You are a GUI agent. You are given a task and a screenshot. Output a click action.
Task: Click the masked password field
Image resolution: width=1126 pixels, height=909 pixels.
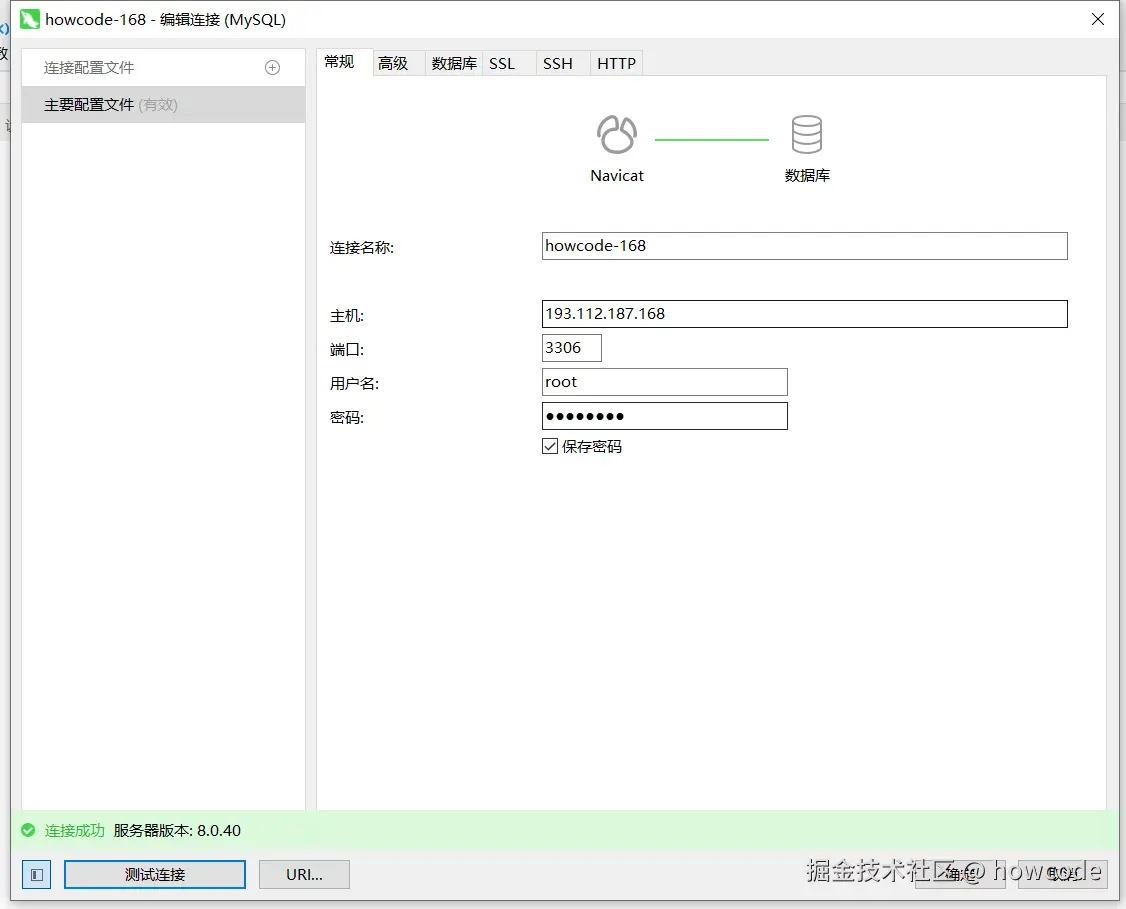664,416
